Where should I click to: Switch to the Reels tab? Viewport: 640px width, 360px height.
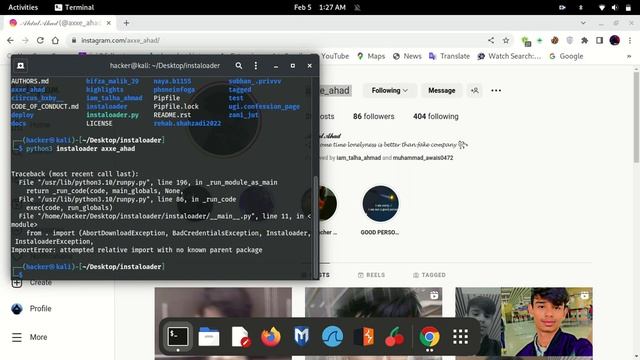[371, 275]
